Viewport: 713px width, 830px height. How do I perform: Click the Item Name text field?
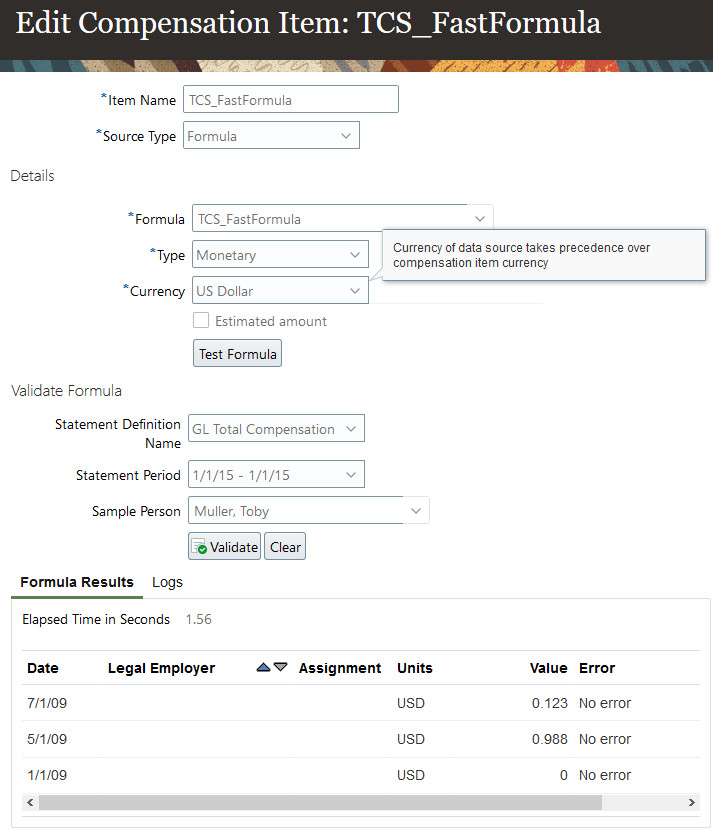pos(290,100)
